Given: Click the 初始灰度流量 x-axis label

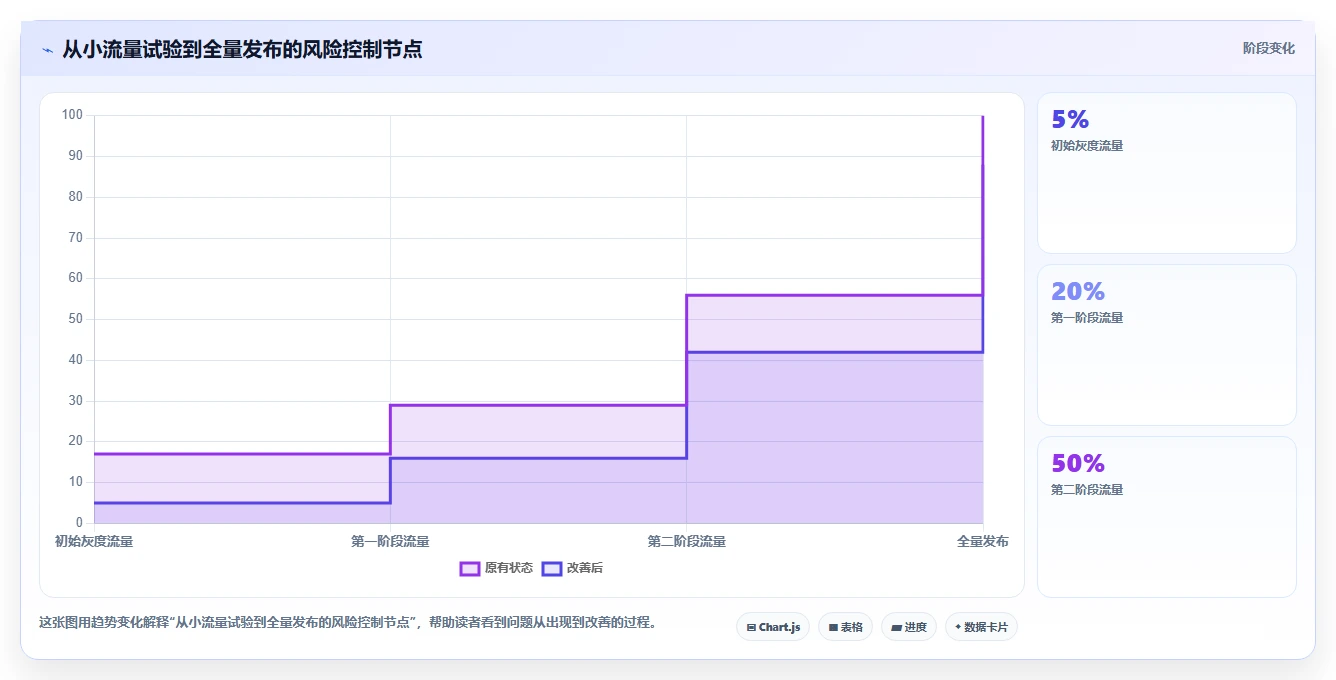Looking at the screenshot, I should [x=94, y=541].
